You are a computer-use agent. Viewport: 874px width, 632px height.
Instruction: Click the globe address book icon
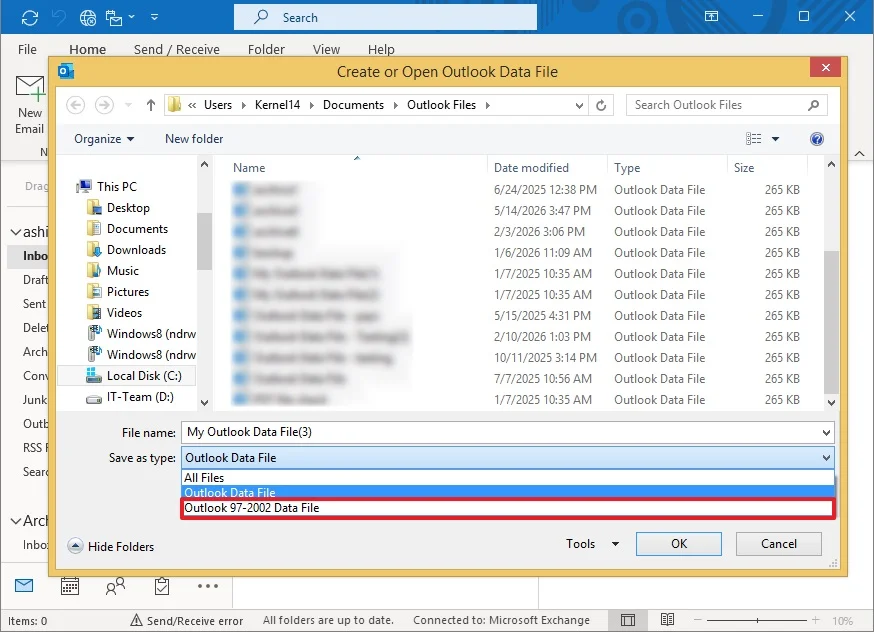[x=88, y=18]
